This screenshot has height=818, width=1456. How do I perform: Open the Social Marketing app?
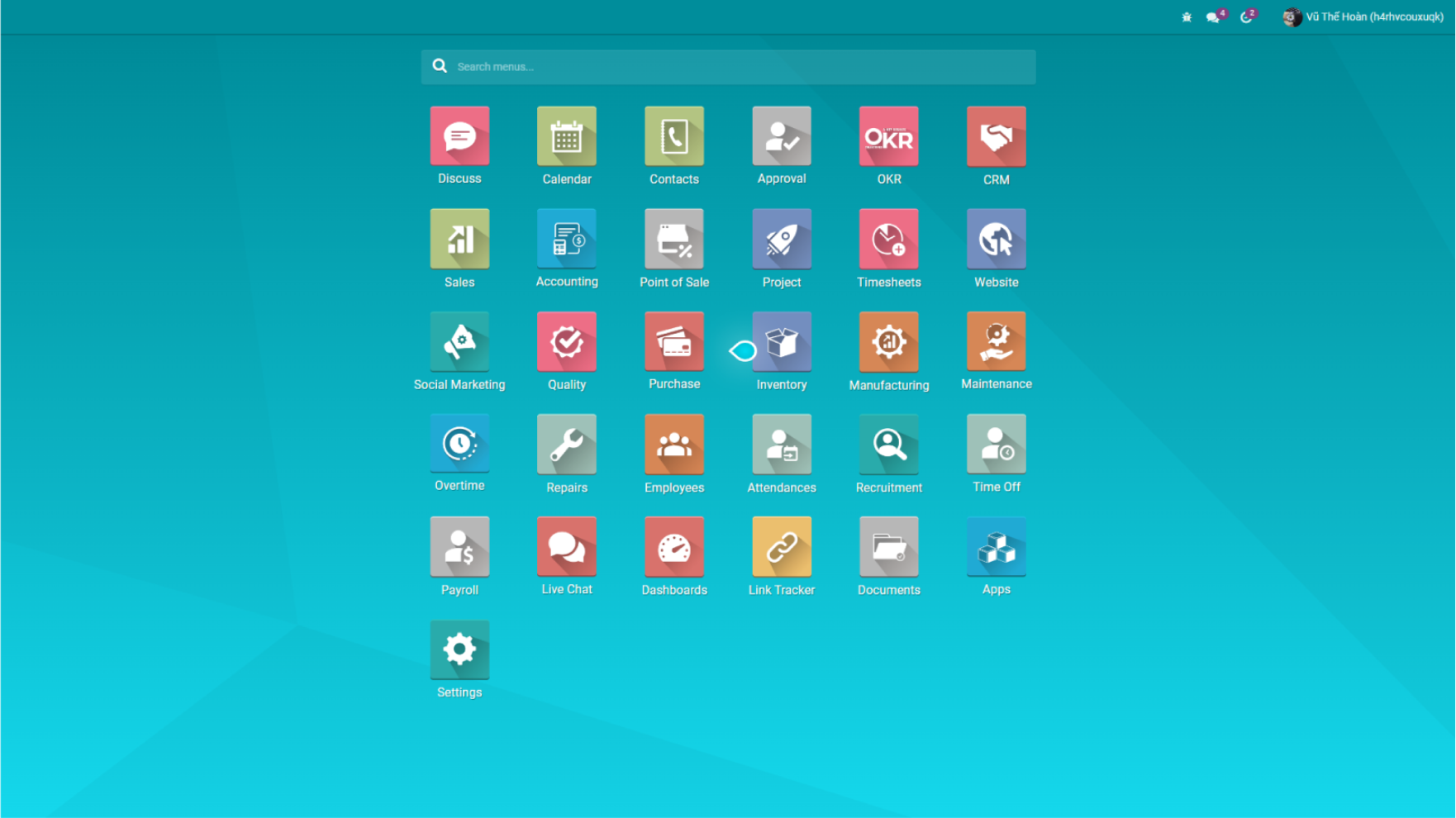click(x=459, y=341)
